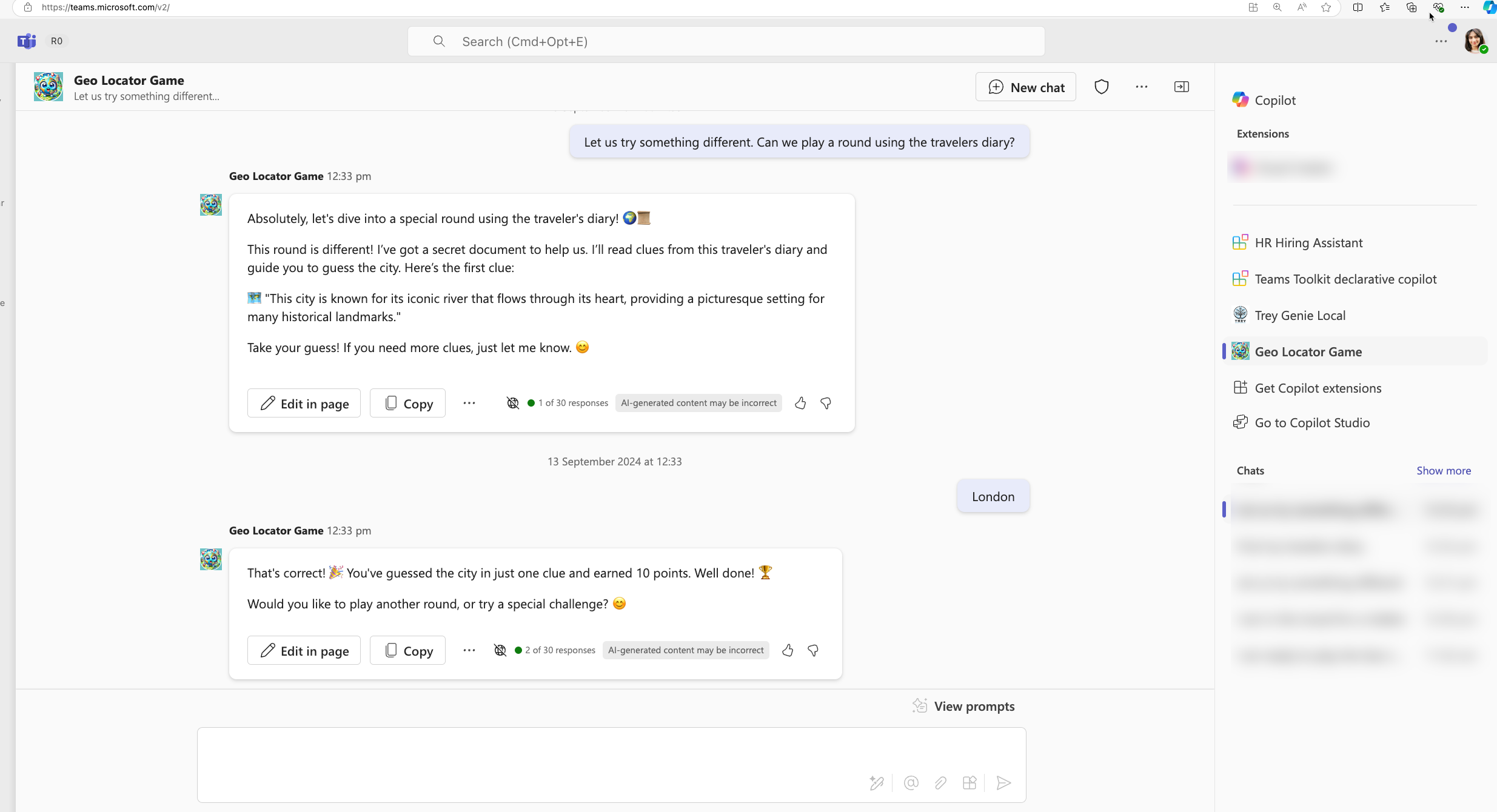Click the search magnifier icon

[439, 41]
